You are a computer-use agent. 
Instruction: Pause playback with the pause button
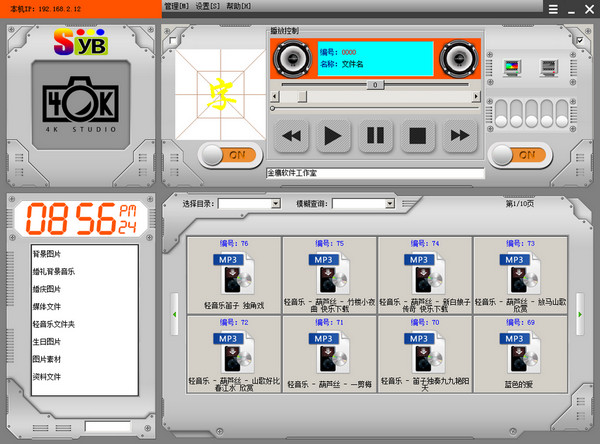374,134
